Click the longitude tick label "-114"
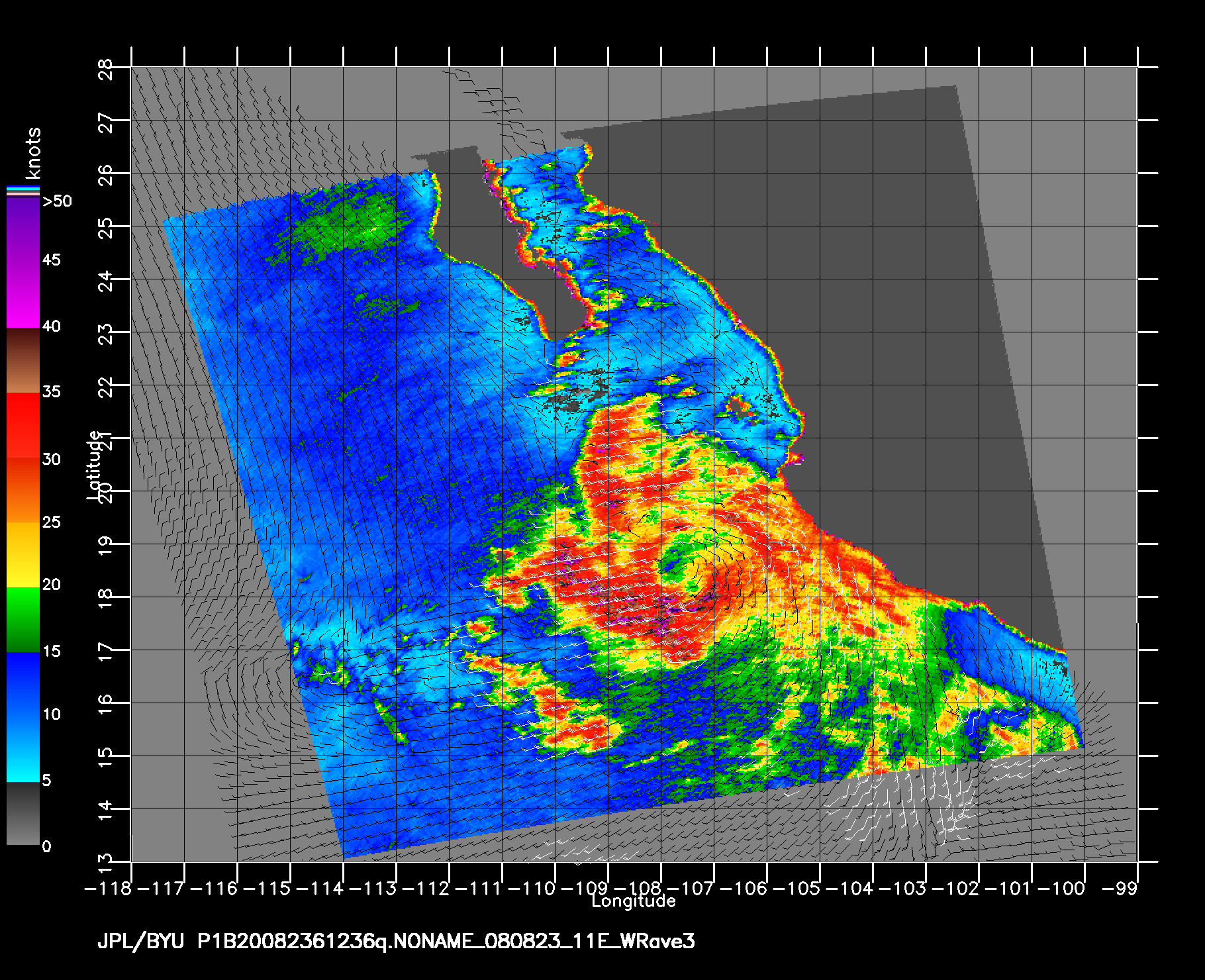 [320, 888]
